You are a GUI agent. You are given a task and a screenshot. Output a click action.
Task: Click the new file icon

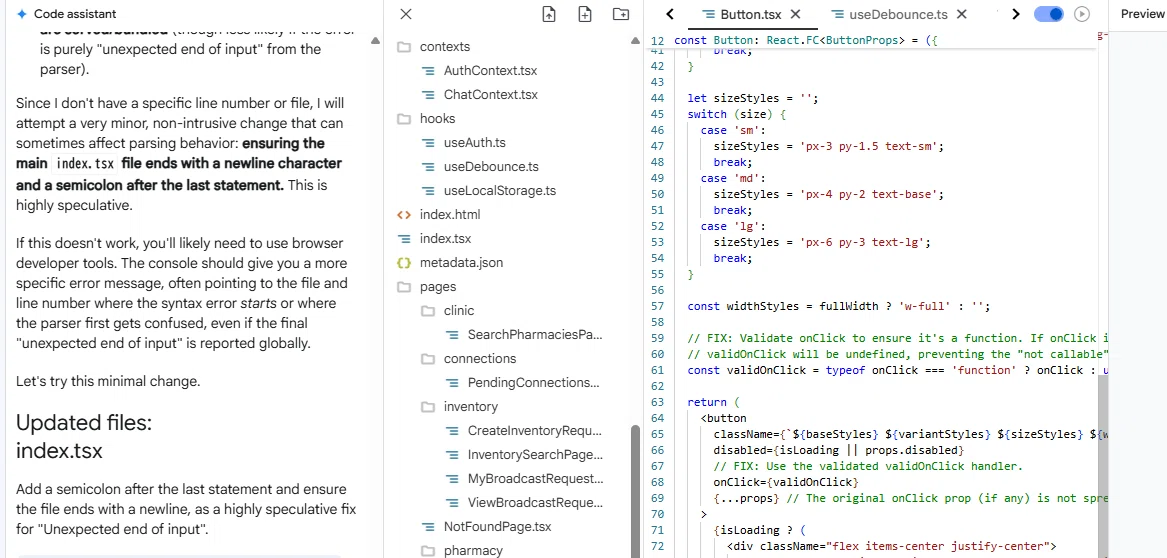[585, 14]
